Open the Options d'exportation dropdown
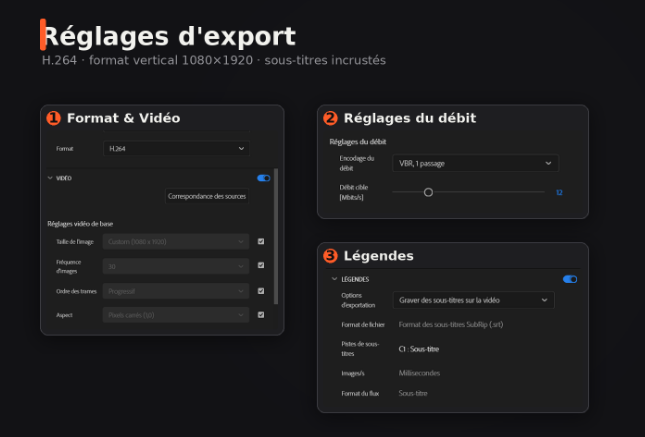The width and height of the screenshot is (645, 437). pos(473,300)
